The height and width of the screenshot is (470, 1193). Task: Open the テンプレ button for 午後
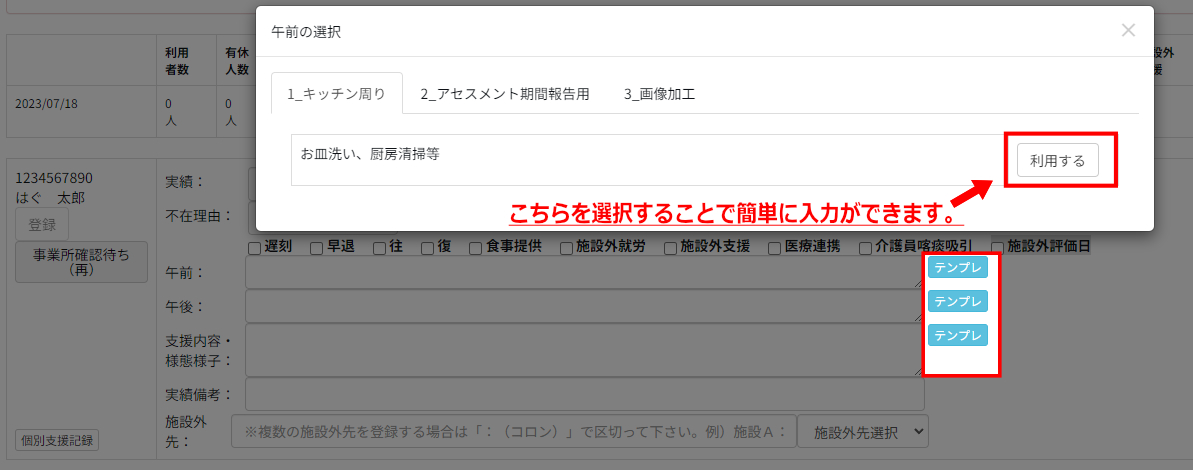coord(958,301)
